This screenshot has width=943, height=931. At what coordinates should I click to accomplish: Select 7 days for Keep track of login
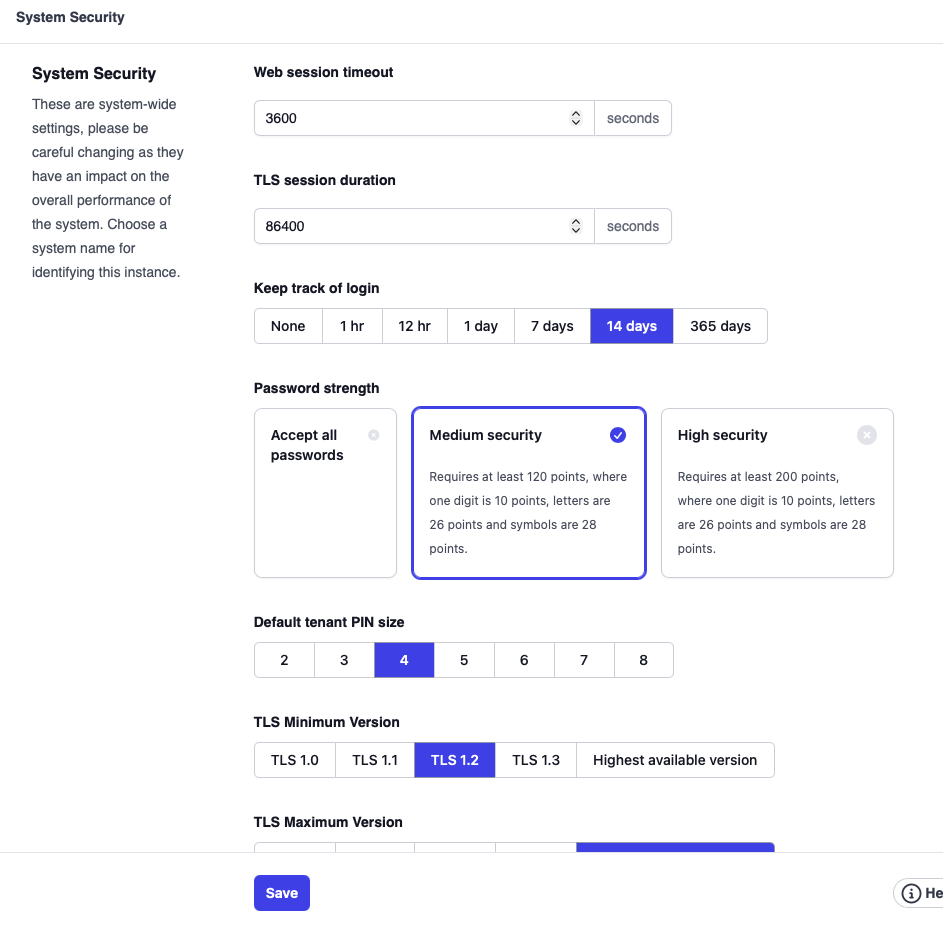click(551, 326)
